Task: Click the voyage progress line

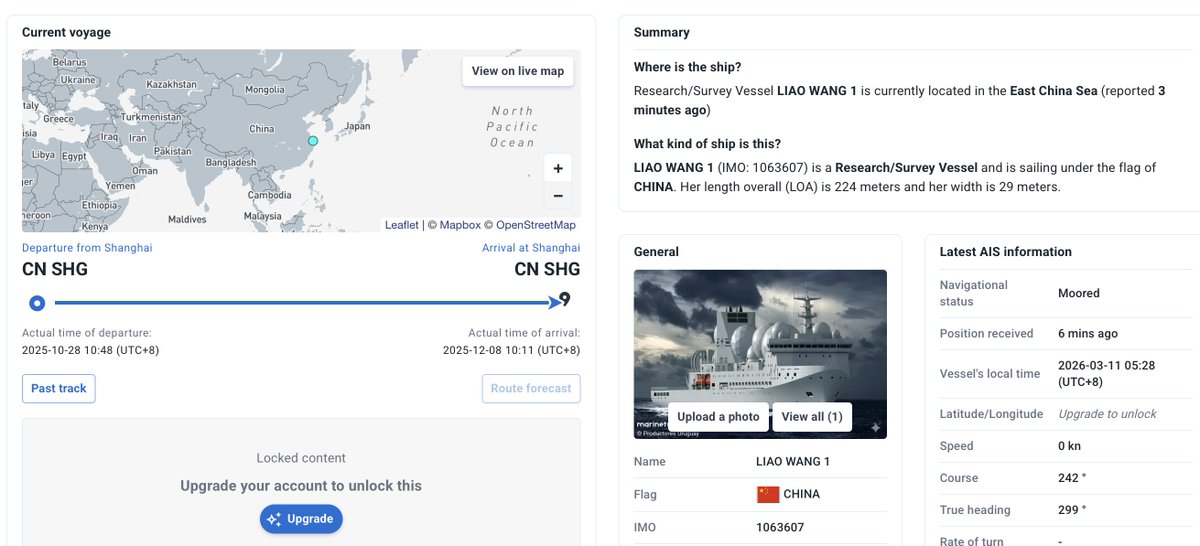Action: coord(303,302)
